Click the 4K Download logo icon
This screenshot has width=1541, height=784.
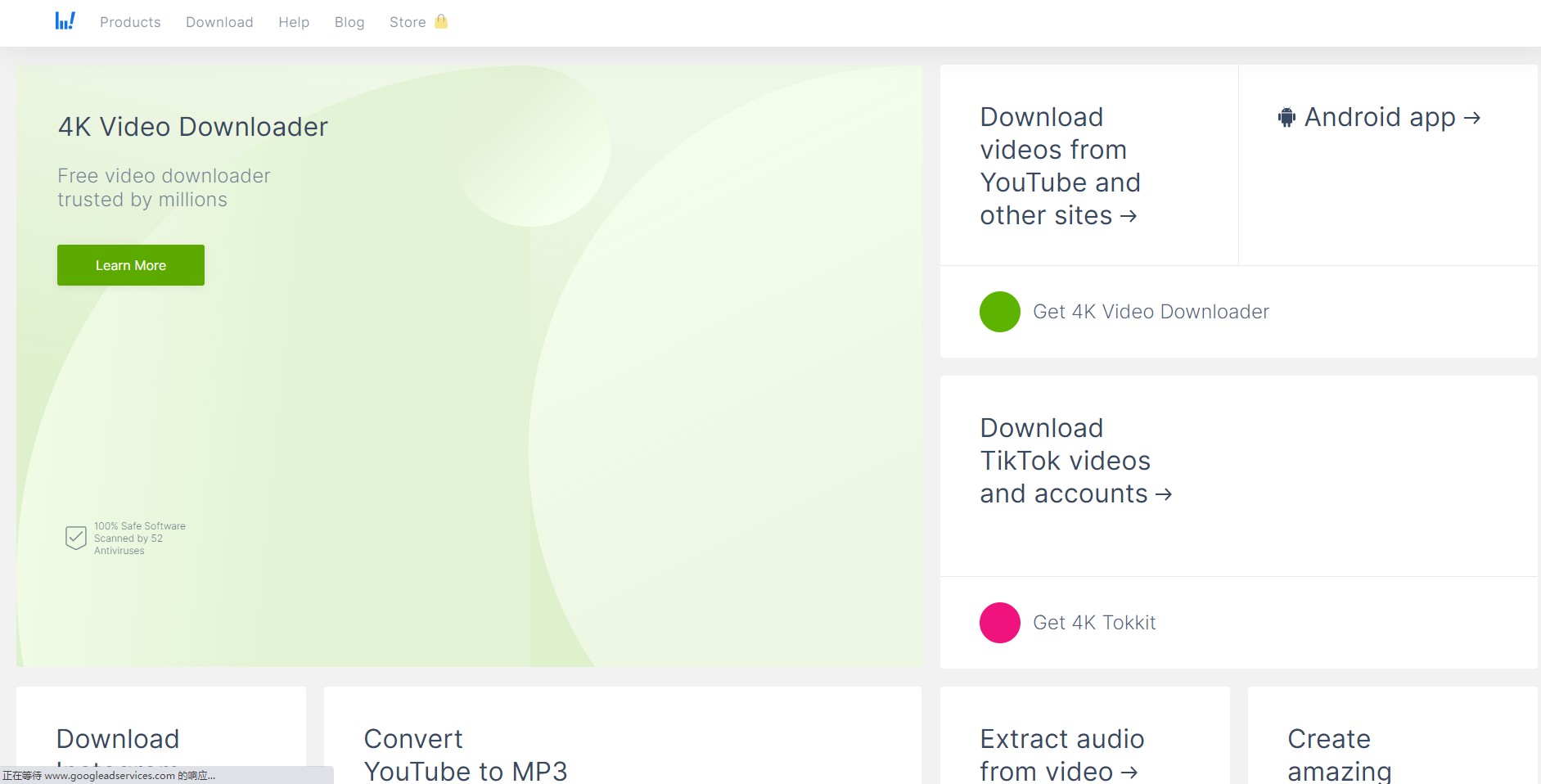click(x=65, y=21)
